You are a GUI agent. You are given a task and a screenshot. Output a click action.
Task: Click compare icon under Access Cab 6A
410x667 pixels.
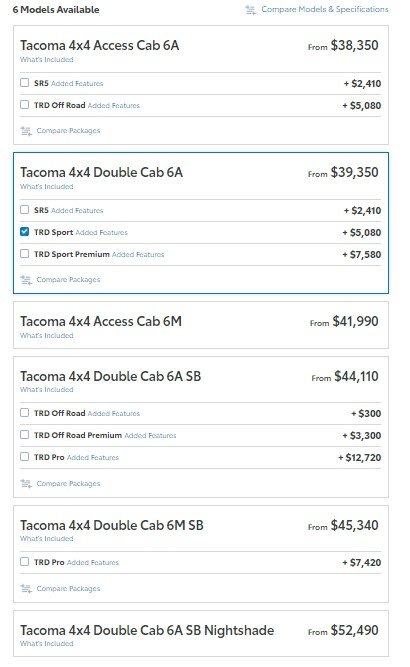tap(26, 131)
